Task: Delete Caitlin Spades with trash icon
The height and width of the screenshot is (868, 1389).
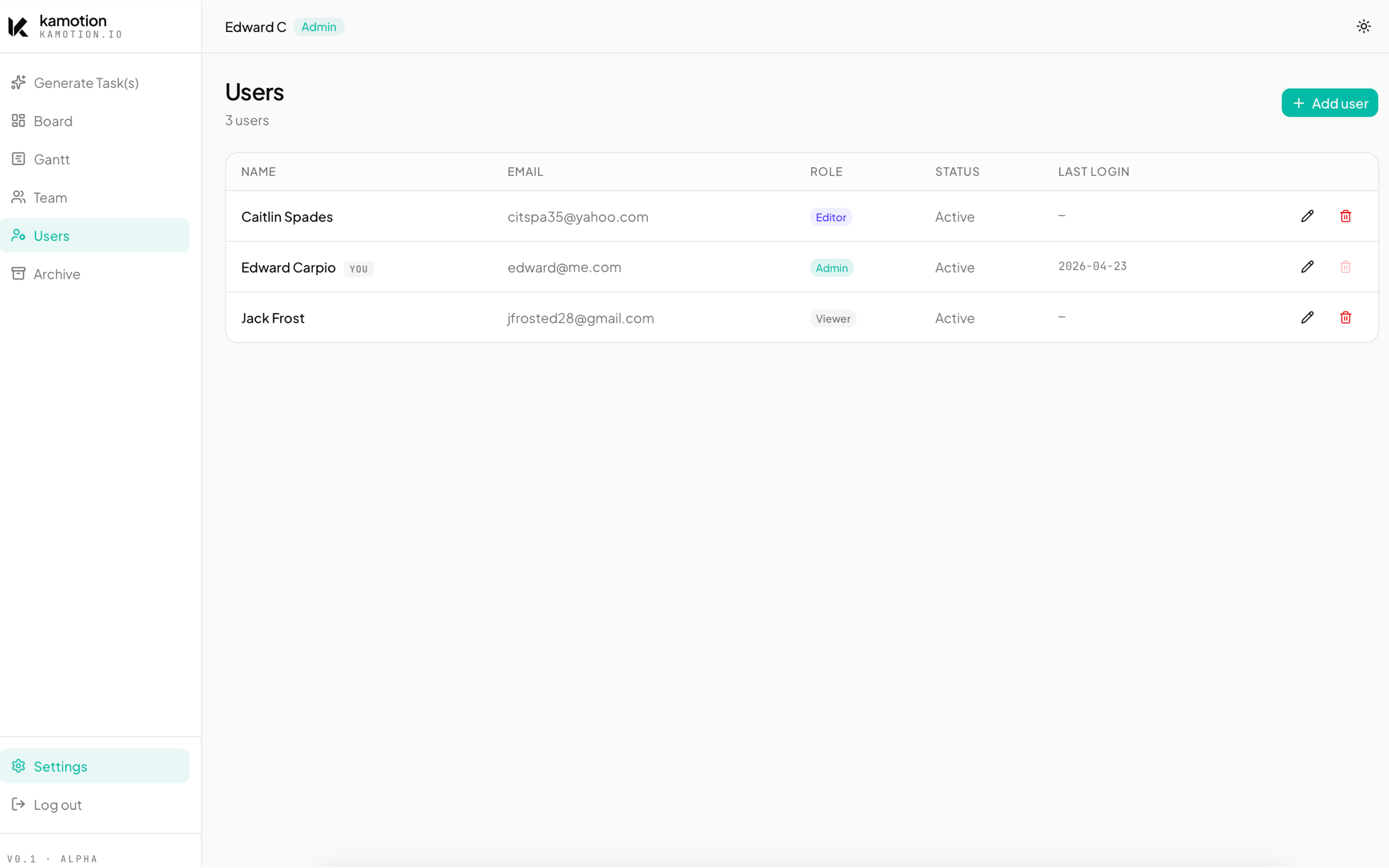Action: click(1346, 216)
